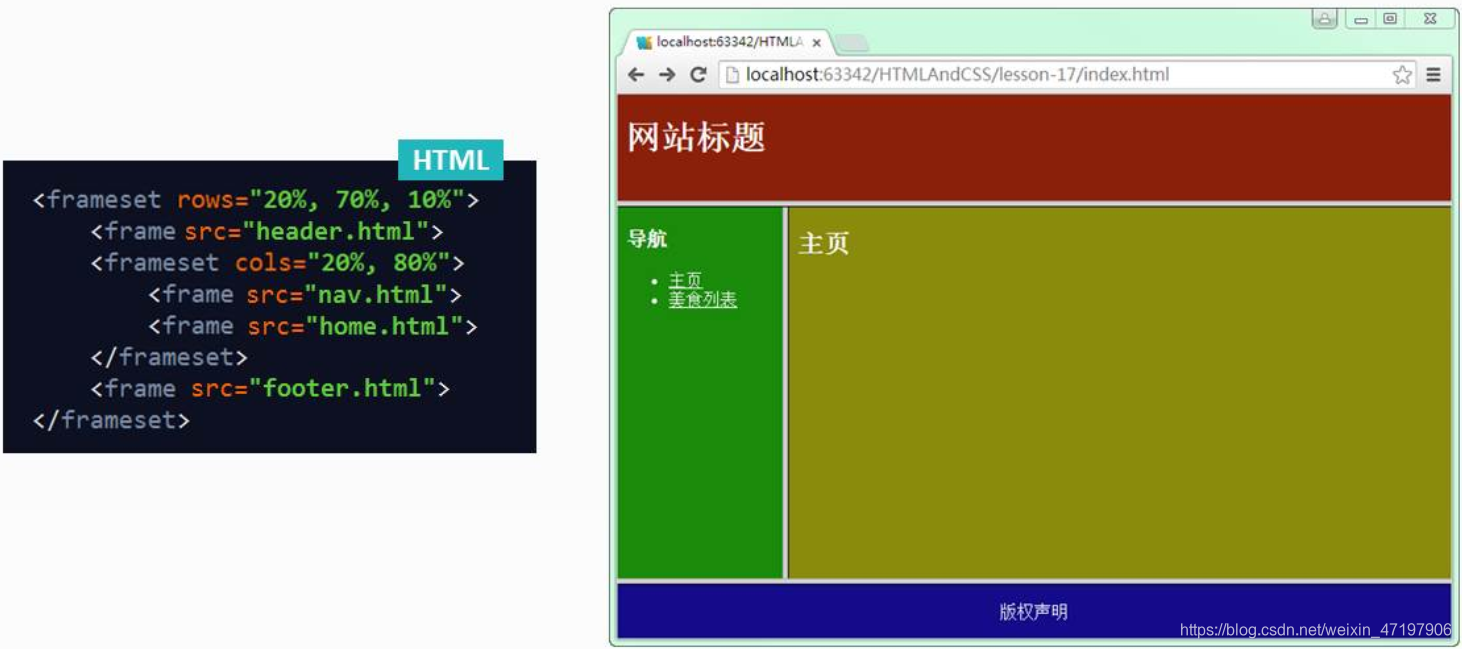Close the browser window
The image size is (1462, 649).
coord(1430,19)
